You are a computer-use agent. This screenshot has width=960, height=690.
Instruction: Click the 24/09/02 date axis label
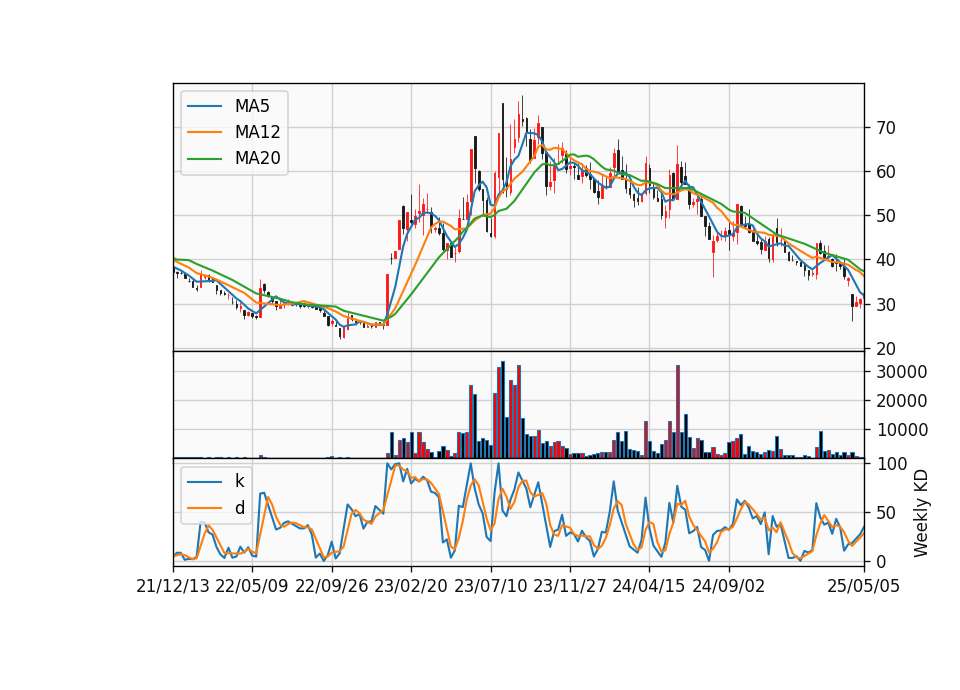click(729, 586)
